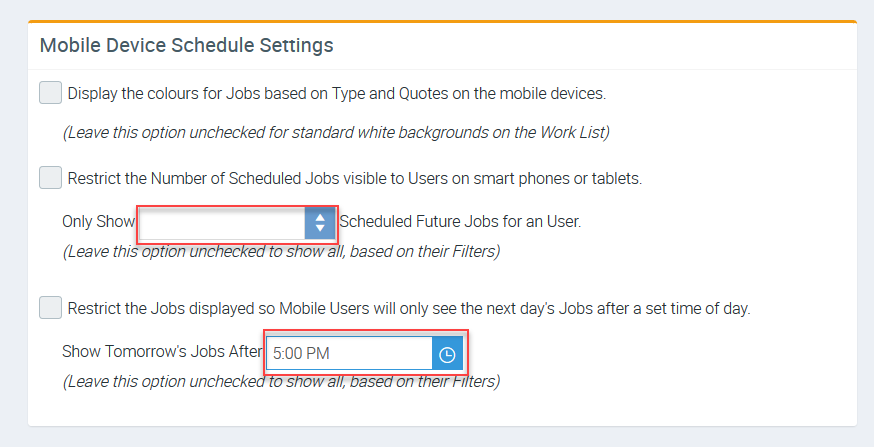Tick Restrict the Number of Scheduled Jobs checkbox
This screenshot has width=875, height=447.
tap(50, 178)
